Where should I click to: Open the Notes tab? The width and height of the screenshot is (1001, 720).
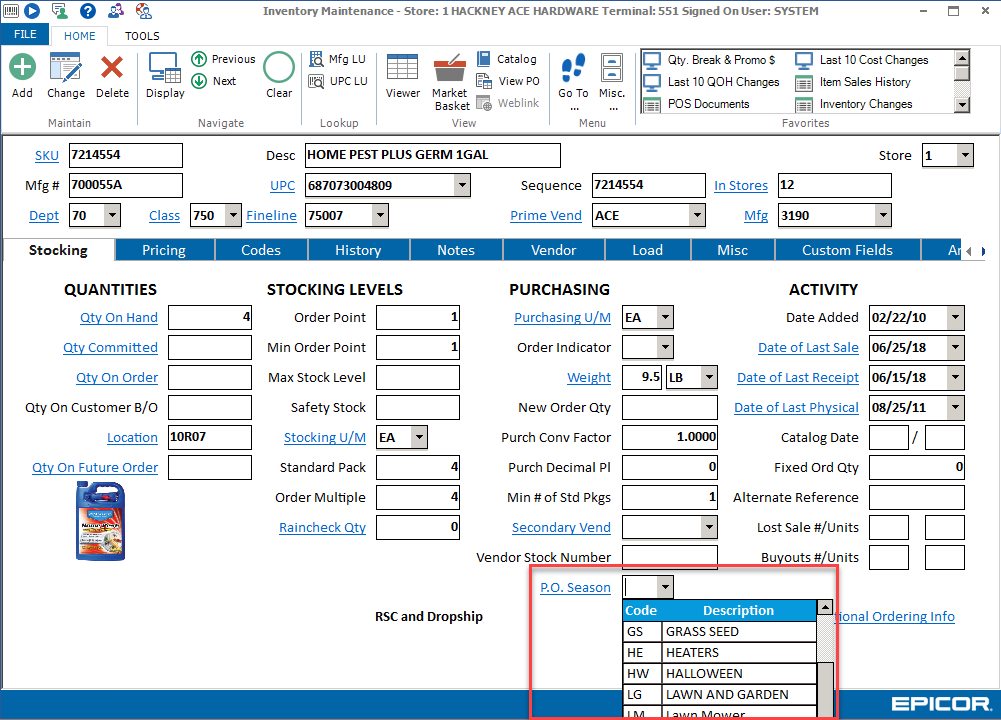pos(456,250)
